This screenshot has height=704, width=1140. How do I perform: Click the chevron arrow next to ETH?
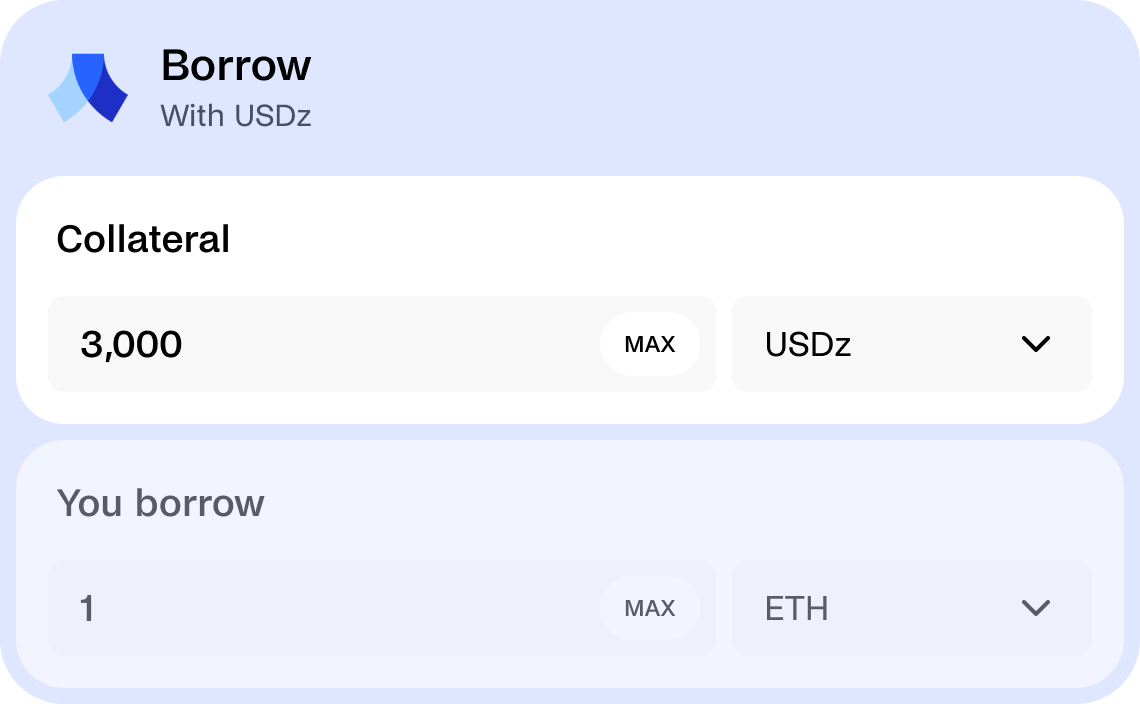point(1035,608)
